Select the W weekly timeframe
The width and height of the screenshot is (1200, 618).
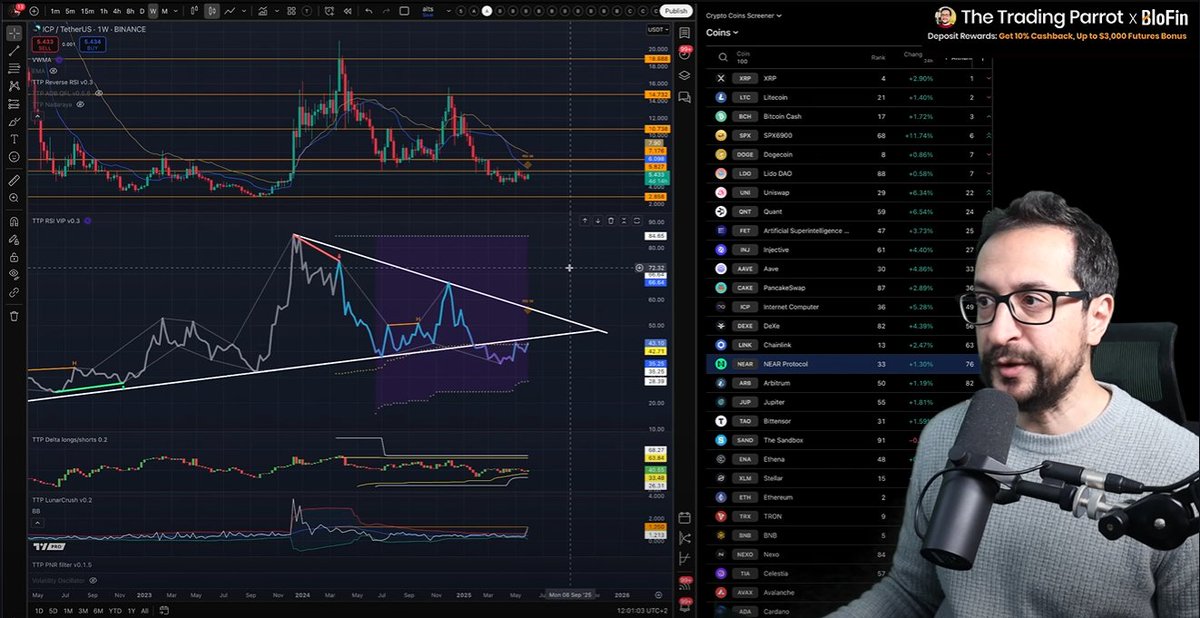pyautogui.click(x=153, y=11)
